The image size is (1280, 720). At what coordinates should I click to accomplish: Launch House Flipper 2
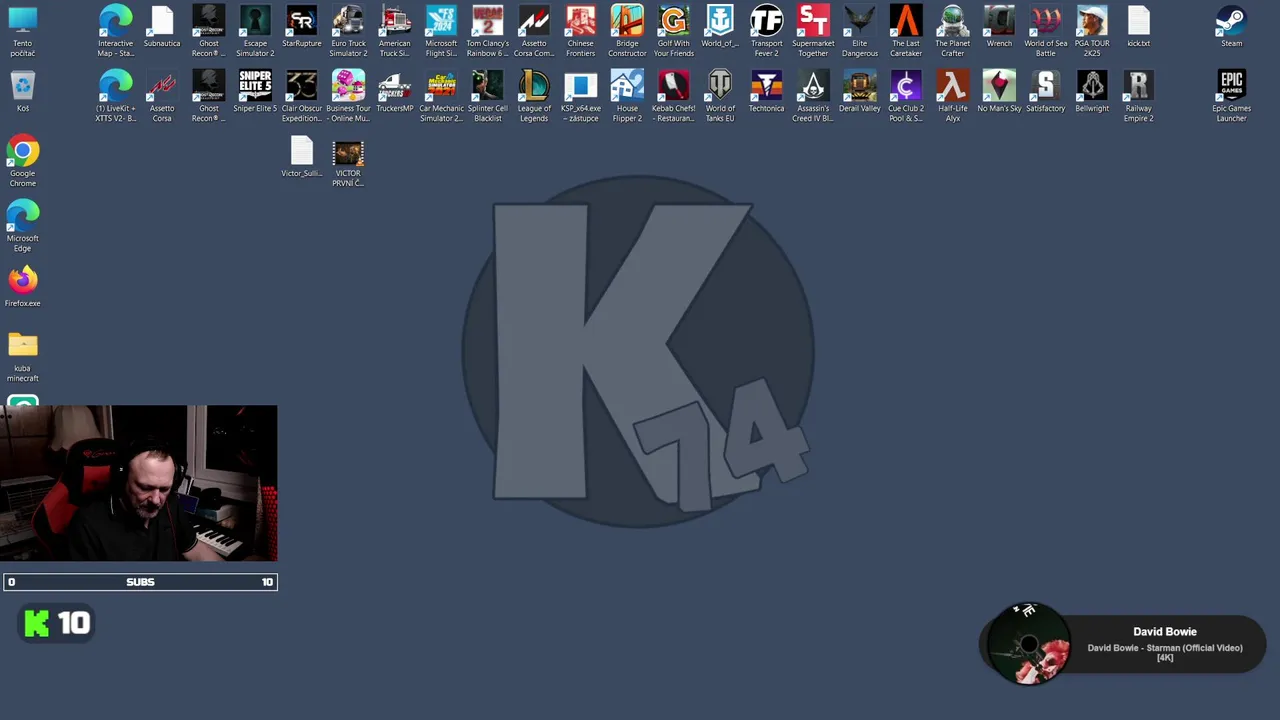click(627, 96)
